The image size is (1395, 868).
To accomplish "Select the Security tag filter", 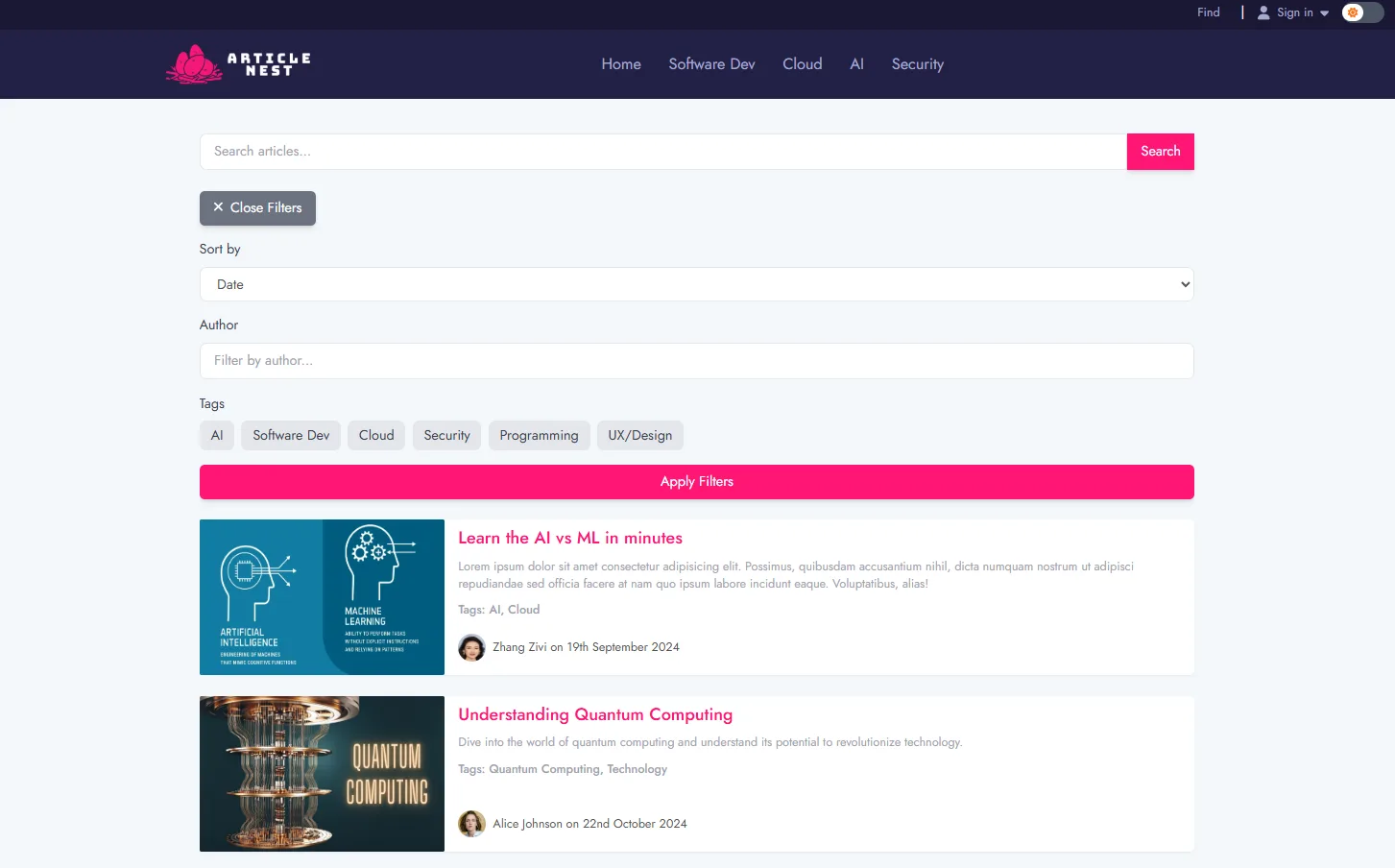I will click(446, 435).
